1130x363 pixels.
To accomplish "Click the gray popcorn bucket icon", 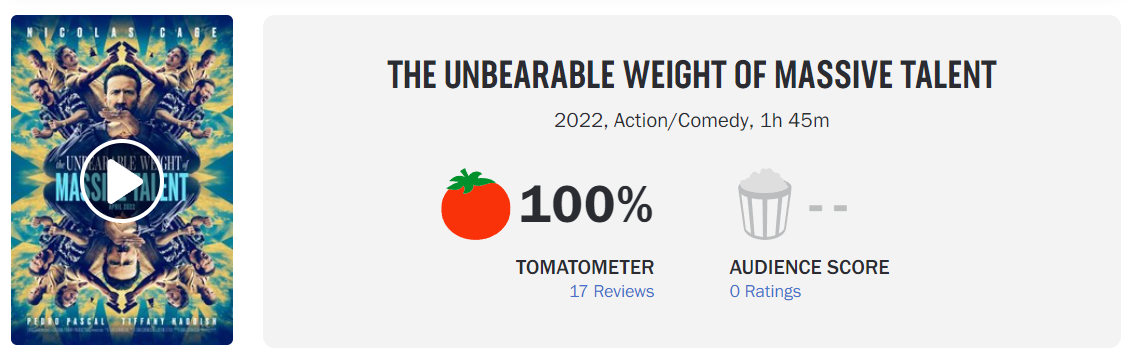I will pyautogui.click(x=764, y=204).
